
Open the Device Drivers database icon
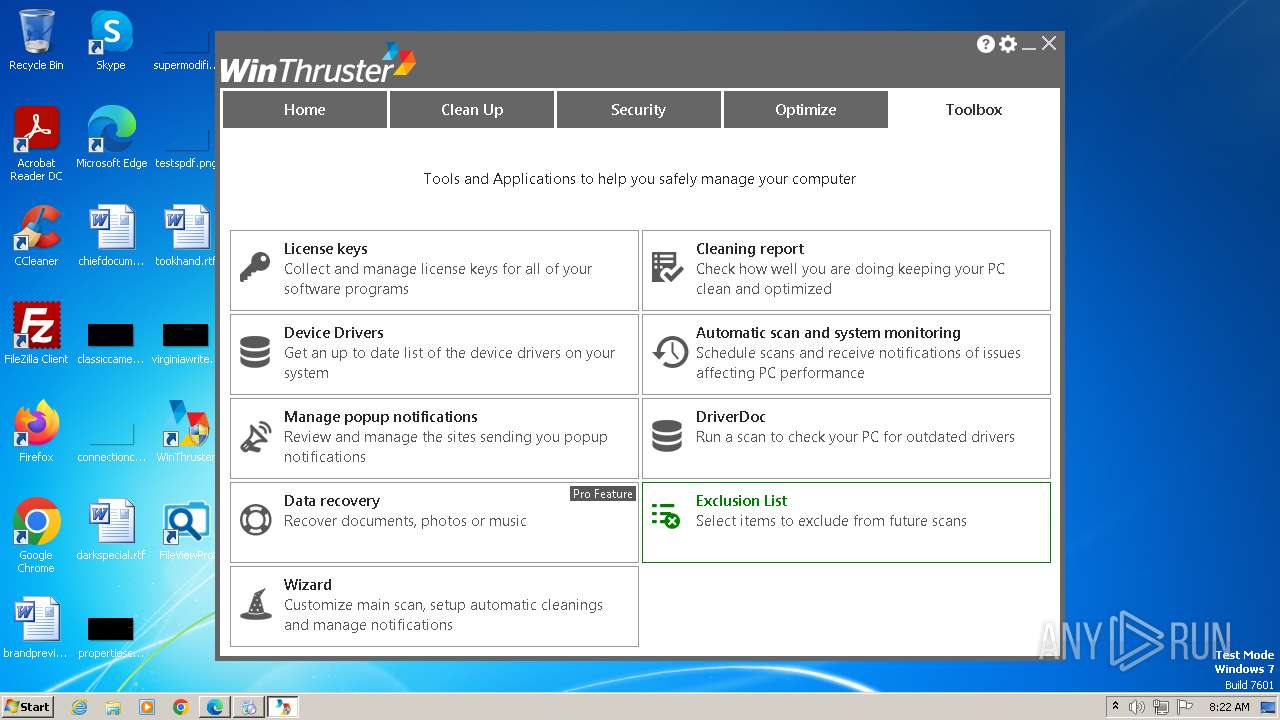click(255, 353)
